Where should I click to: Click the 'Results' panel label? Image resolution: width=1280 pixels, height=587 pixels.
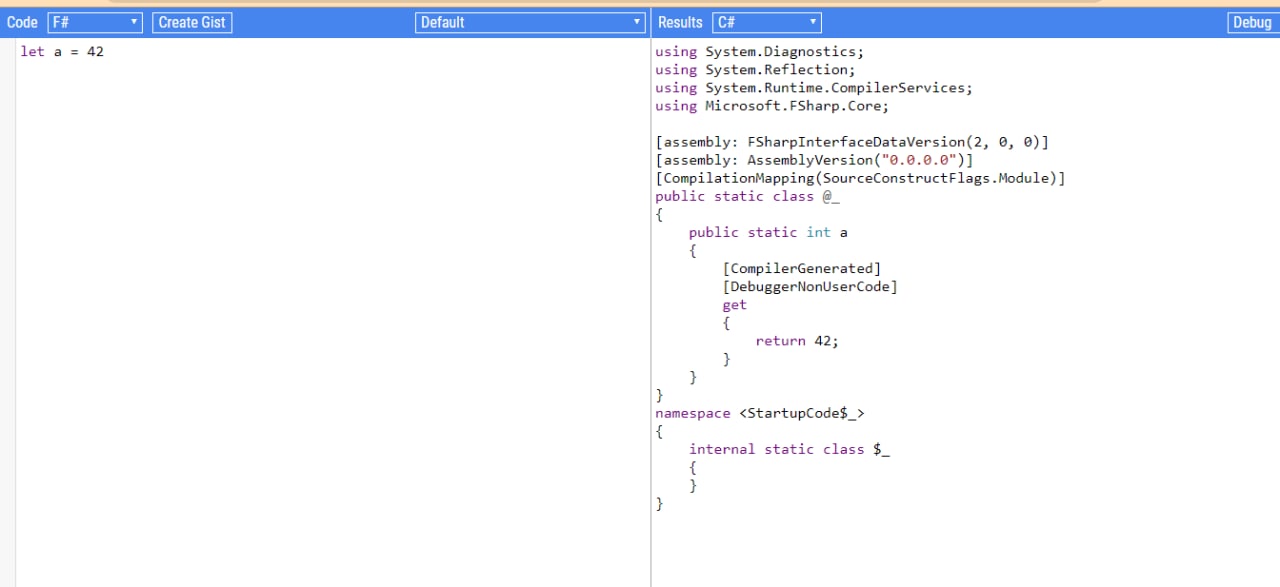click(x=680, y=22)
